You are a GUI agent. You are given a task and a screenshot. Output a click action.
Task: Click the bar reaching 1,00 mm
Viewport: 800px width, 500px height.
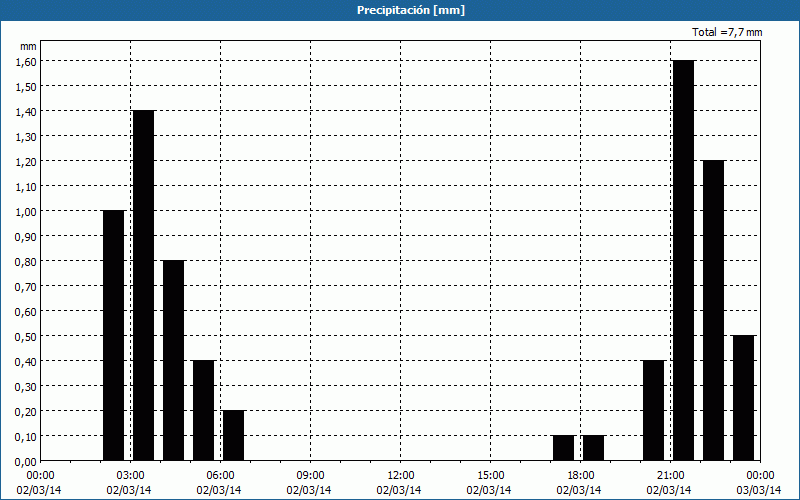coord(113,335)
